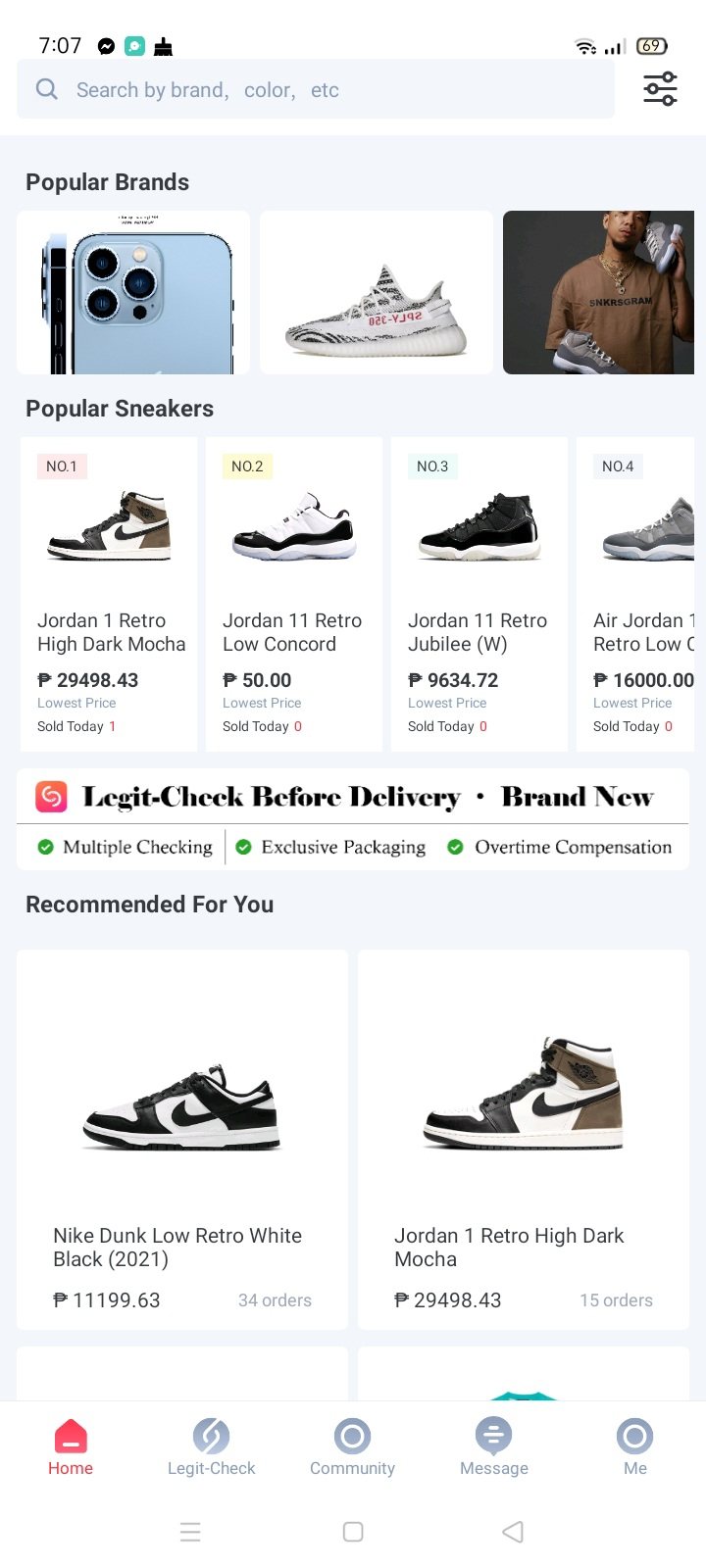Open Nike Dunk Low Retro White Black product
This screenshot has height=1568, width=706.
click(x=182, y=1139)
